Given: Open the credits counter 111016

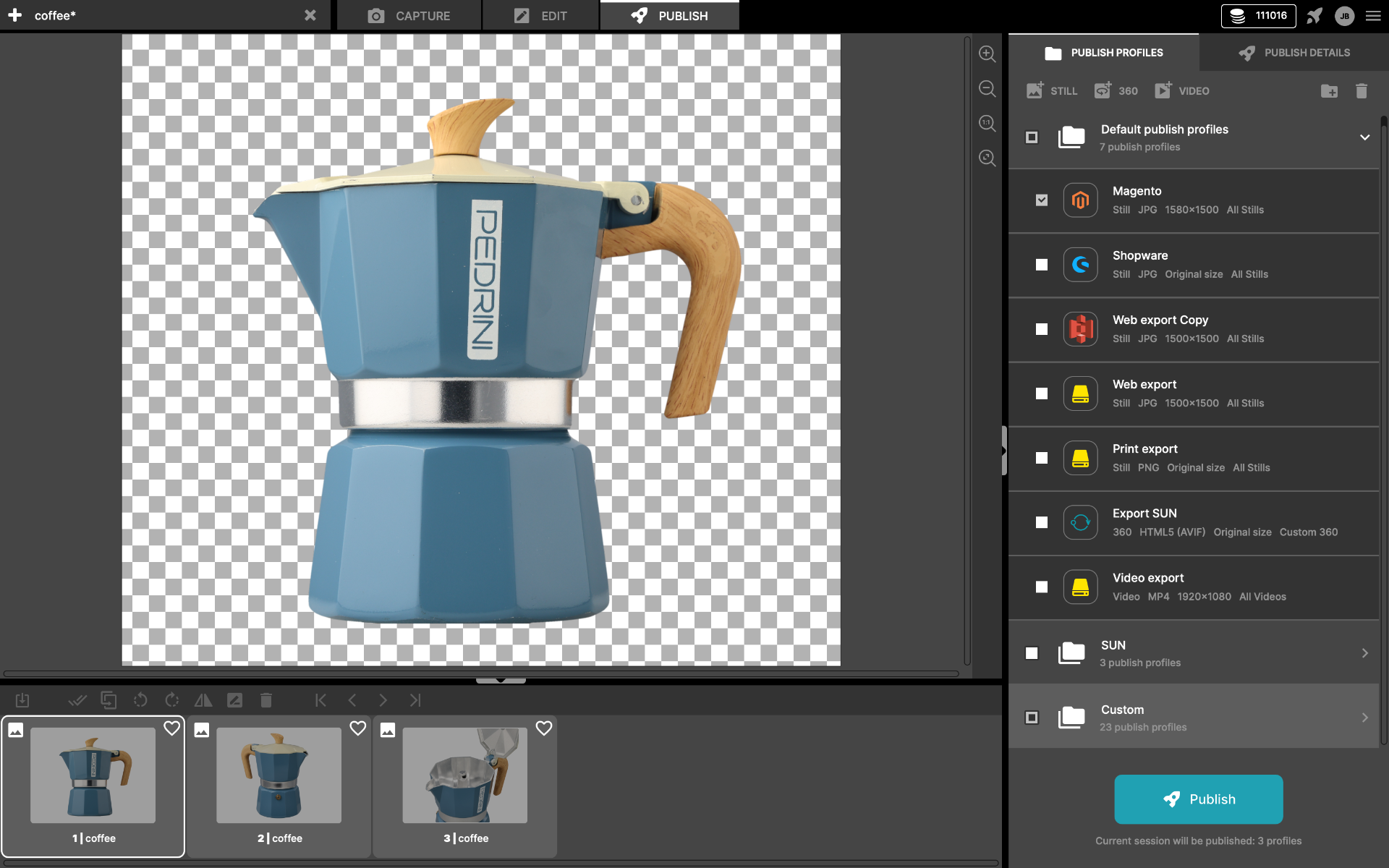Looking at the screenshot, I should coord(1258,16).
